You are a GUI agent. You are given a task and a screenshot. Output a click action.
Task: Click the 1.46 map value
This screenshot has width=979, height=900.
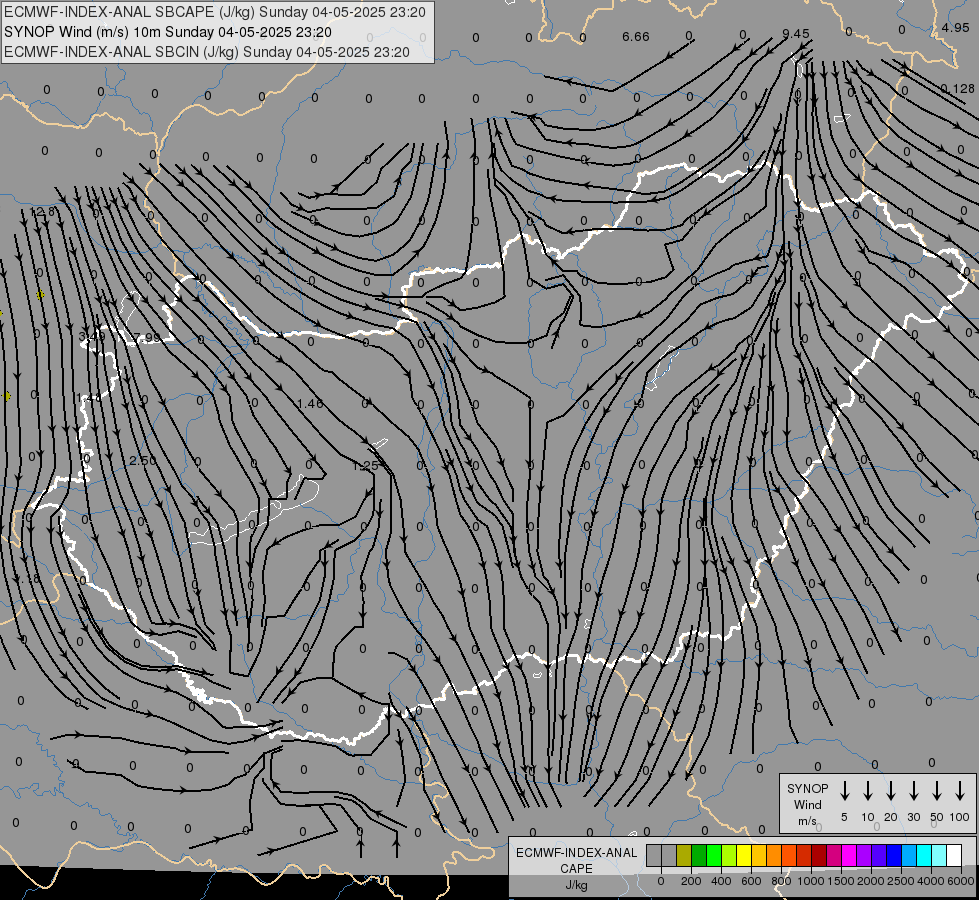pos(310,403)
